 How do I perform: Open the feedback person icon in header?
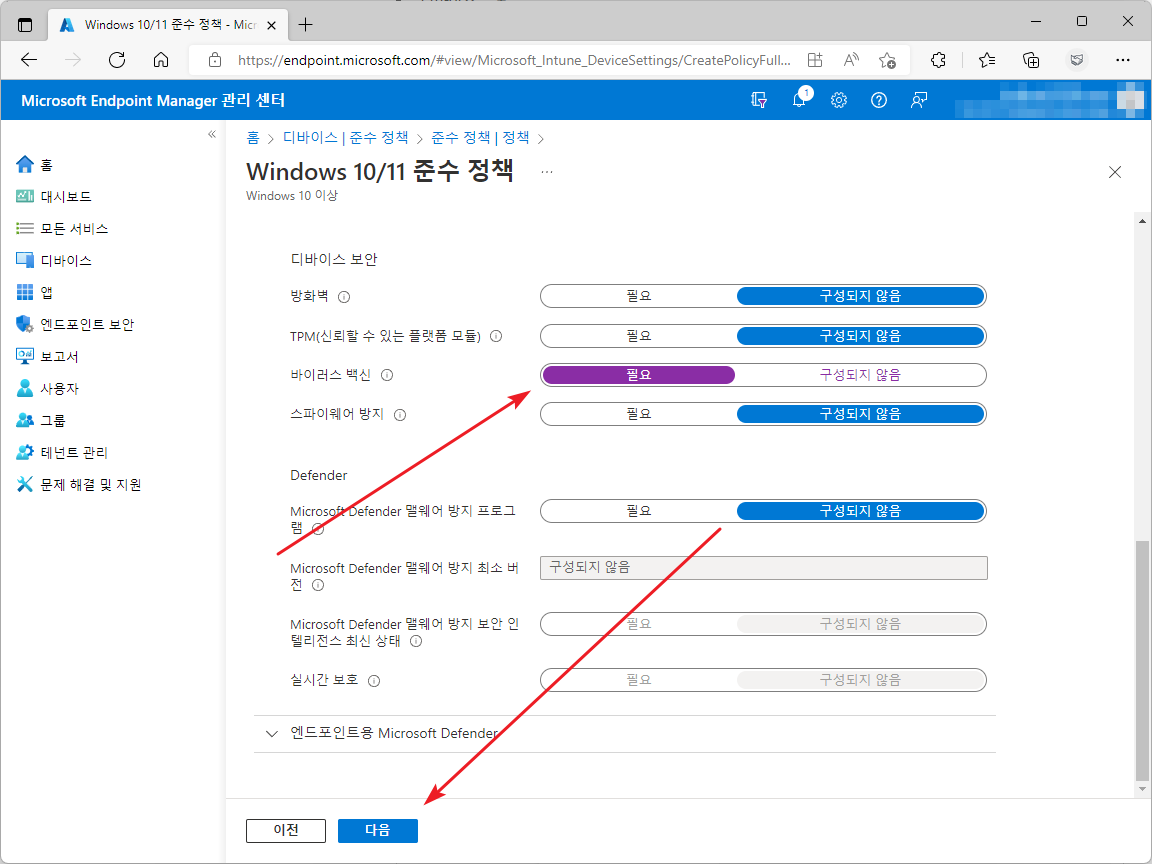[918, 101]
